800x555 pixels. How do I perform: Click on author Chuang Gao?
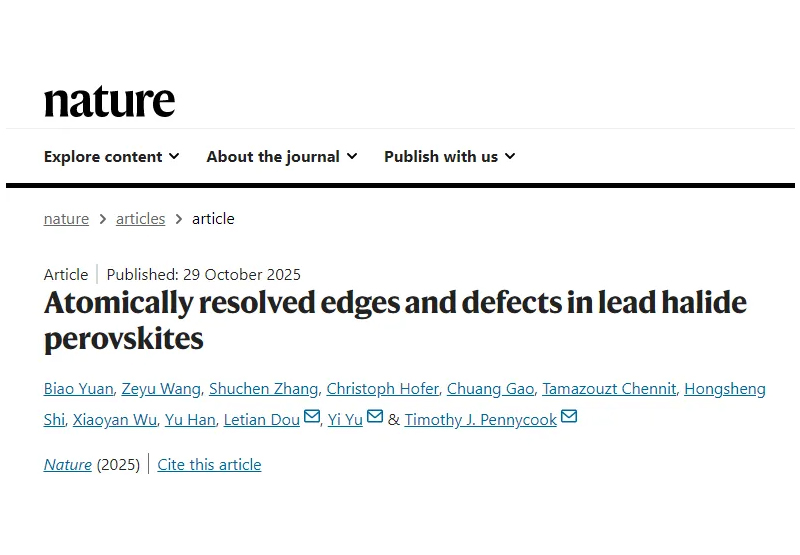(x=489, y=389)
